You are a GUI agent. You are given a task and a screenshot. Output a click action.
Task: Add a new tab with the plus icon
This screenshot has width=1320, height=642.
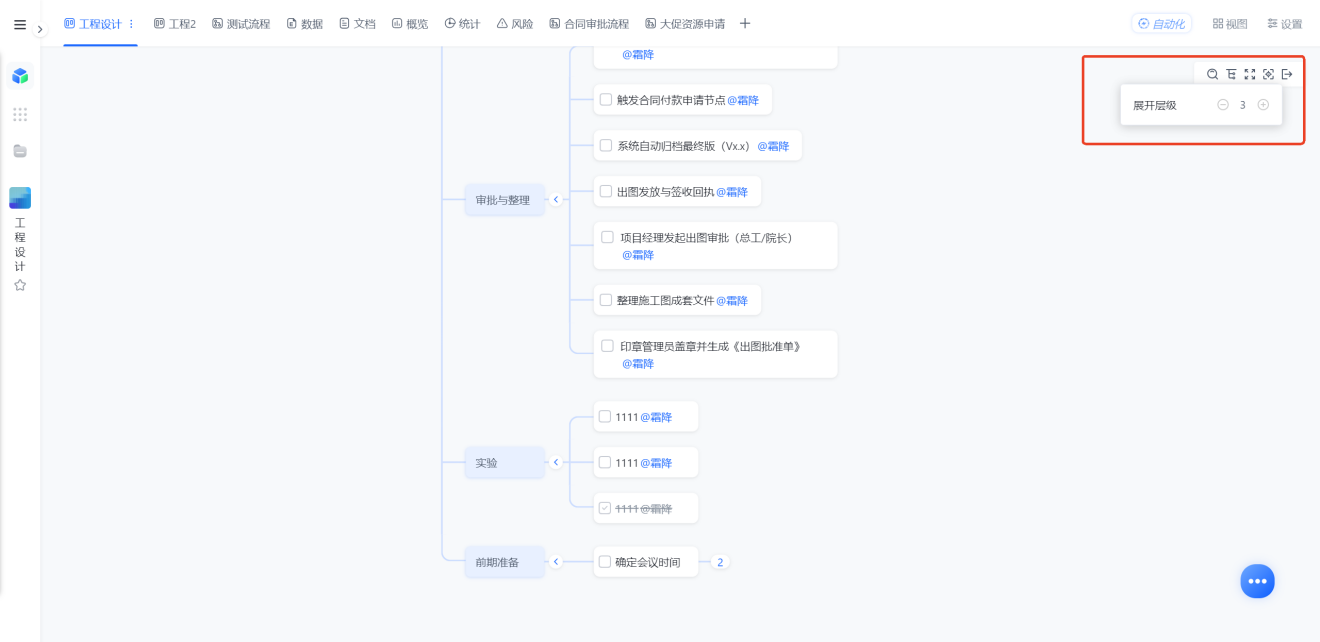pos(745,24)
